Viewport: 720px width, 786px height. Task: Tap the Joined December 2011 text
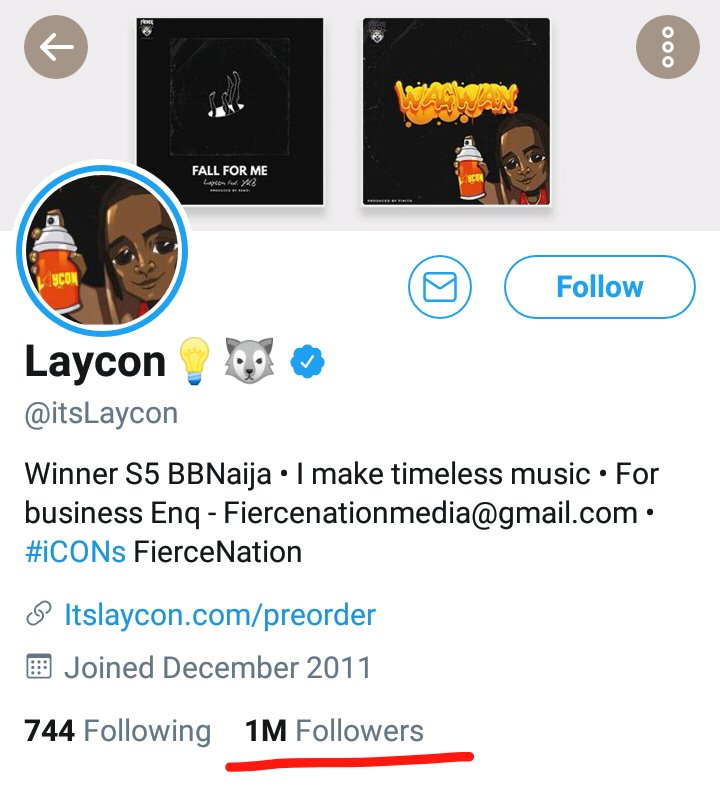(x=218, y=667)
